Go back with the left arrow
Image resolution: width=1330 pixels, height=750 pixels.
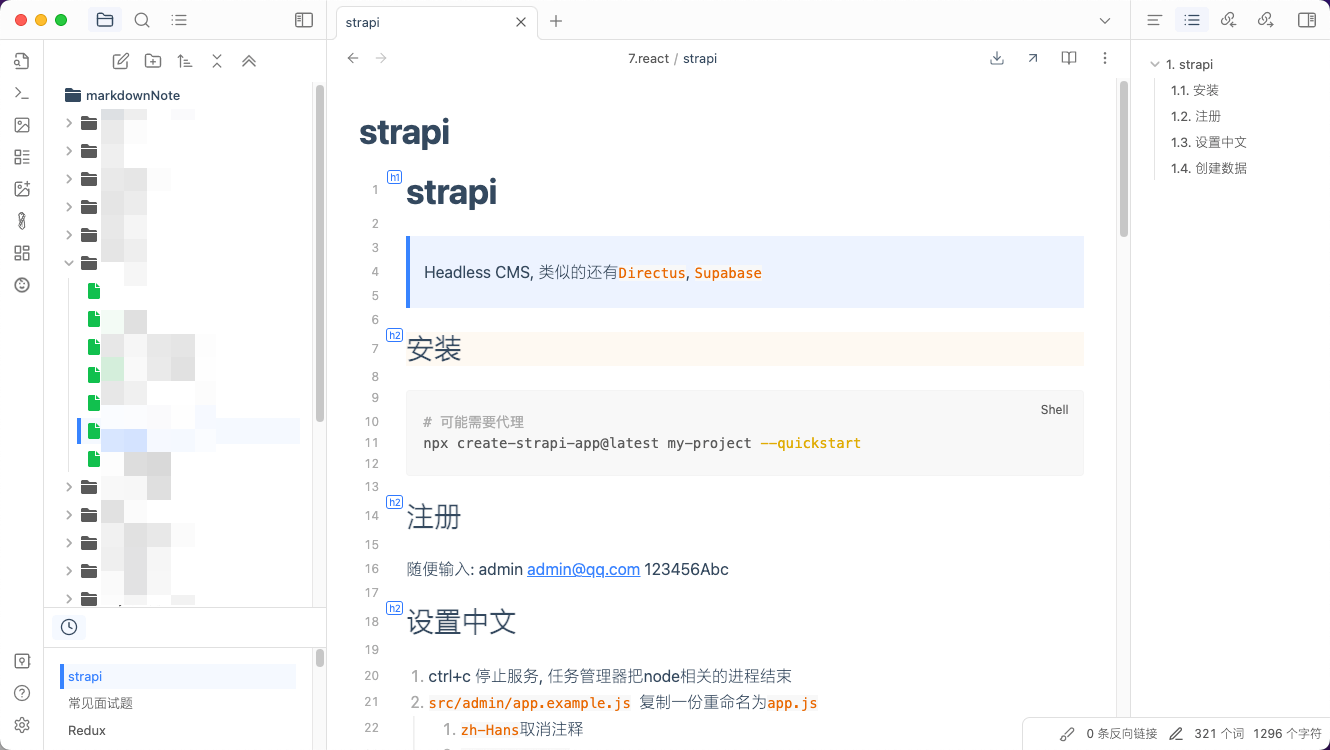(x=353, y=58)
